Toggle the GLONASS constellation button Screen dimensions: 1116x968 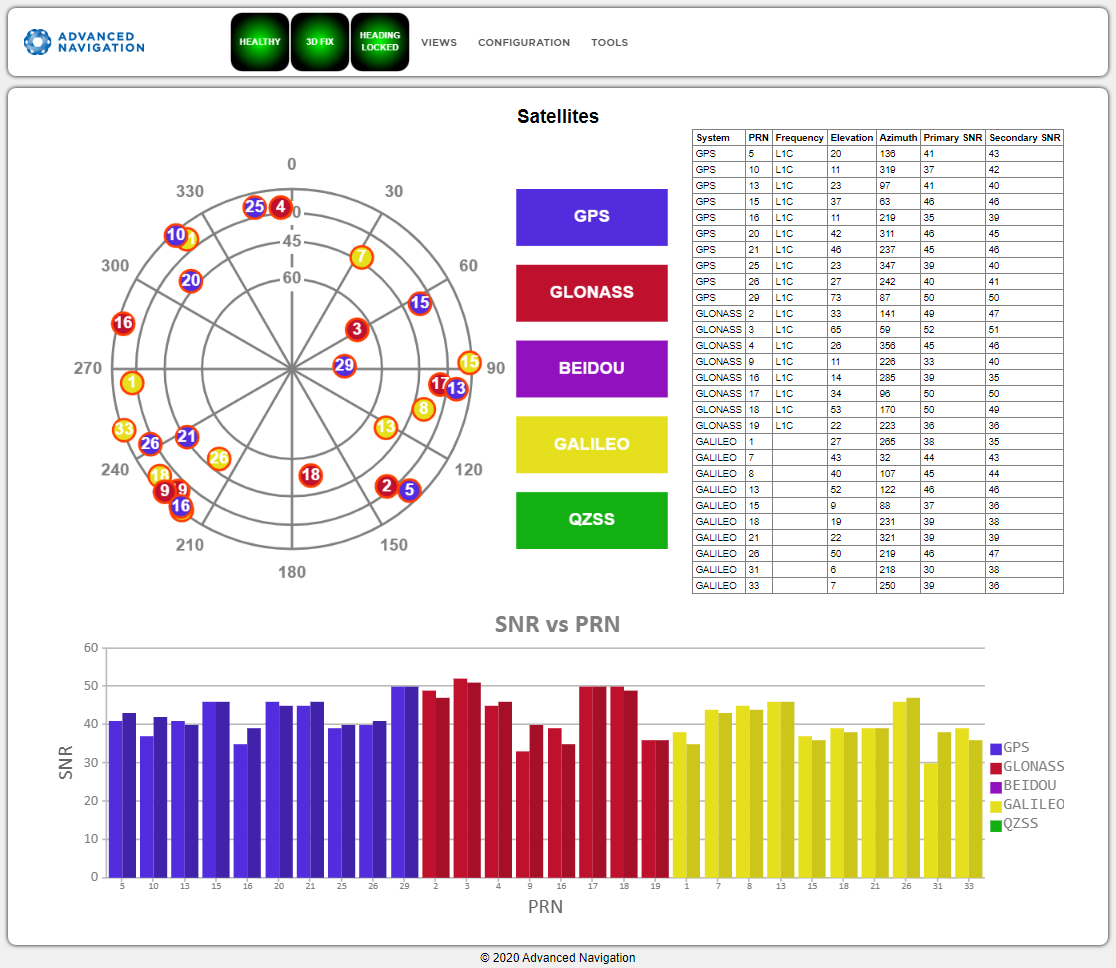pos(591,293)
